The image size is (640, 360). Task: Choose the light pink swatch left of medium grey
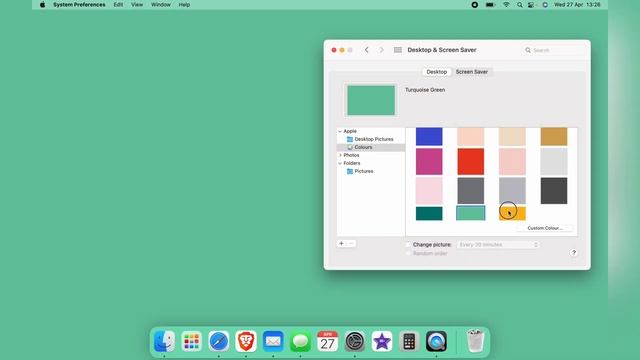429,191
